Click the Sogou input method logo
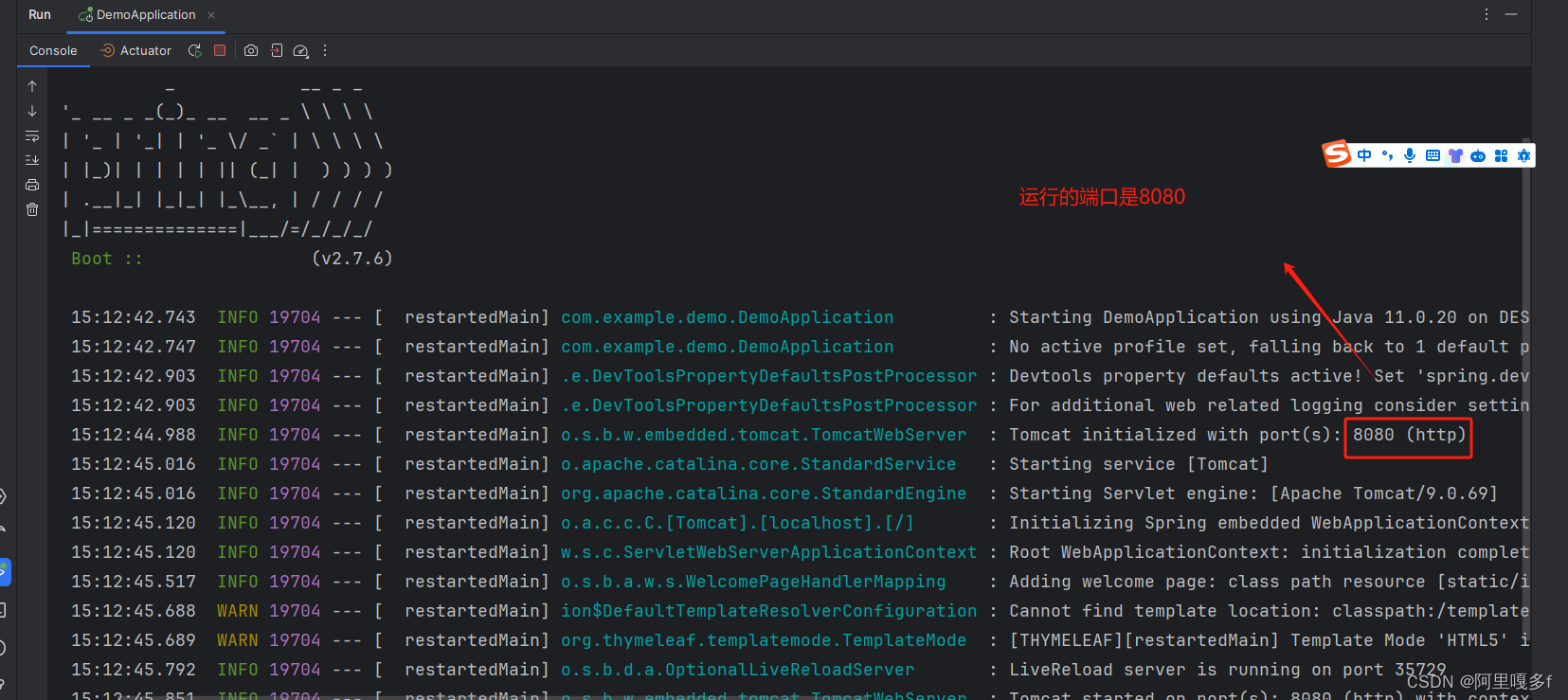The height and width of the screenshot is (700, 1568). [1337, 153]
